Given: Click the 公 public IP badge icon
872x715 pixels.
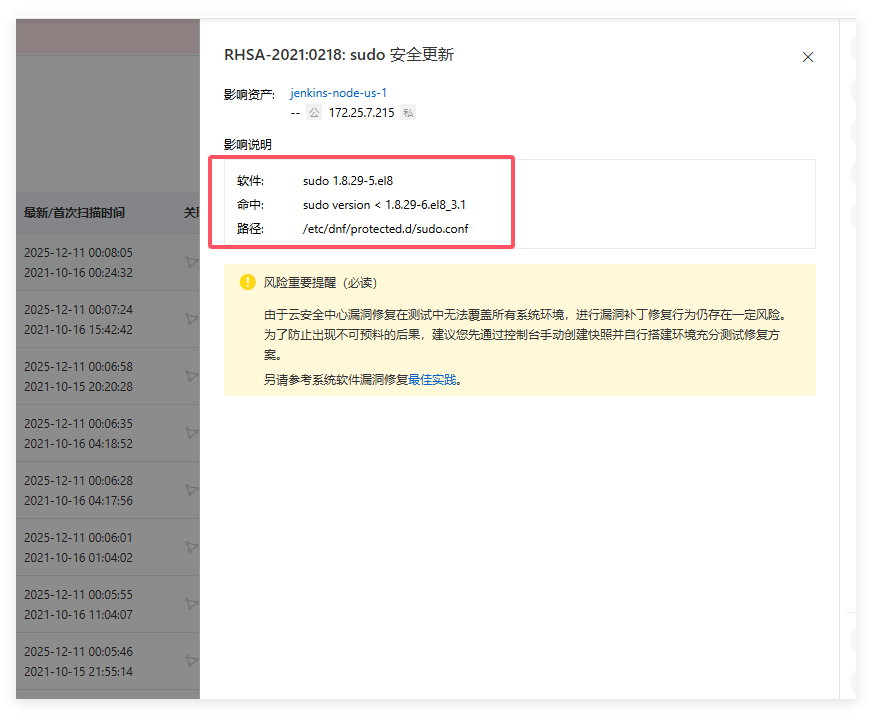Looking at the screenshot, I should coord(314,112).
